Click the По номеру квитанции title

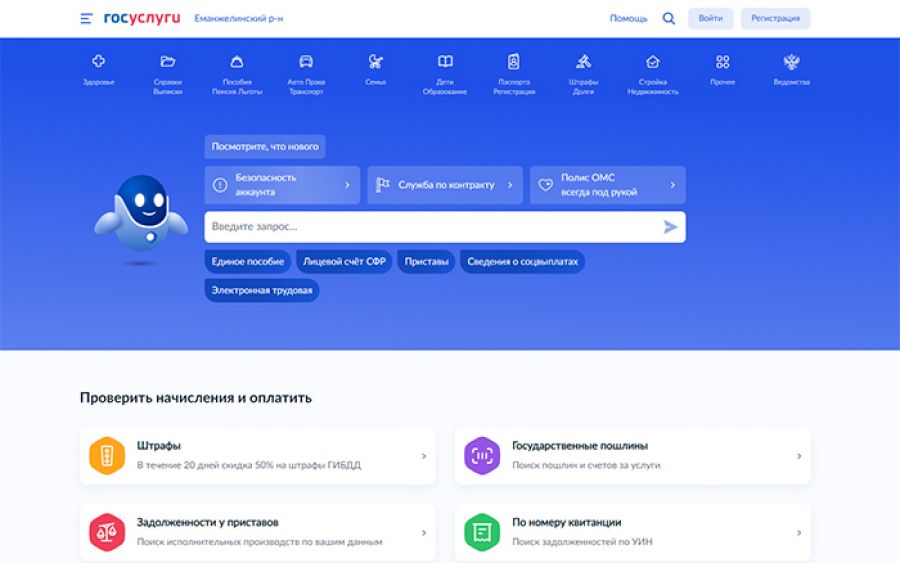[567, 522]
